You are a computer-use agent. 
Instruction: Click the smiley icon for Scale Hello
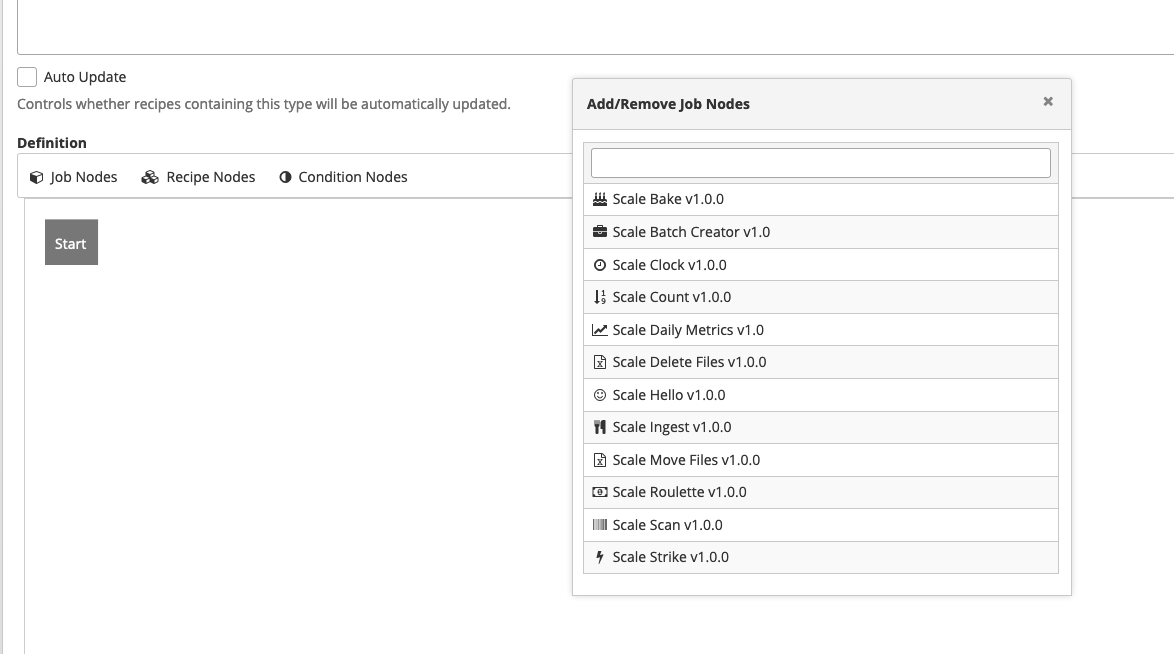tap(600, 394)
